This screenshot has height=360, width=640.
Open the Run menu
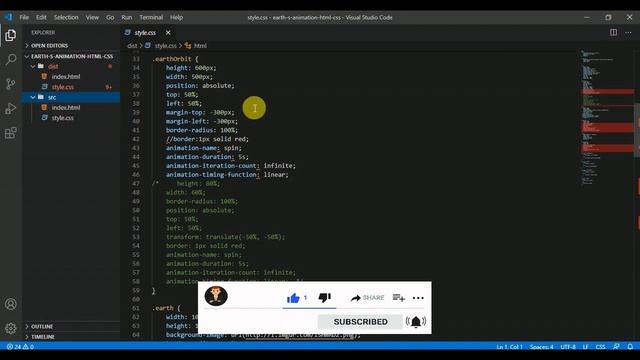127,17
